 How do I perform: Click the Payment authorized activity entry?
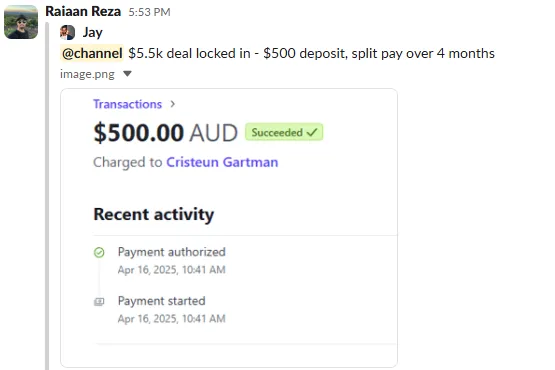172,261
